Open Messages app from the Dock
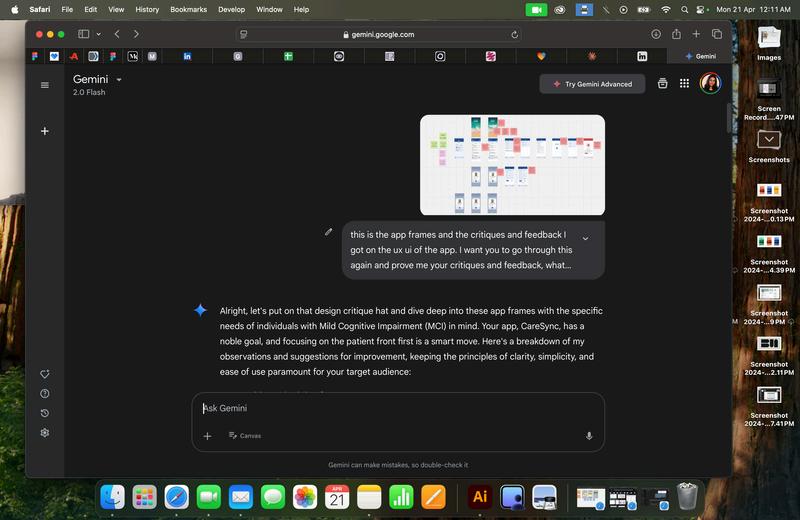The height and width of the screenshot is (520, 800). 272,497
